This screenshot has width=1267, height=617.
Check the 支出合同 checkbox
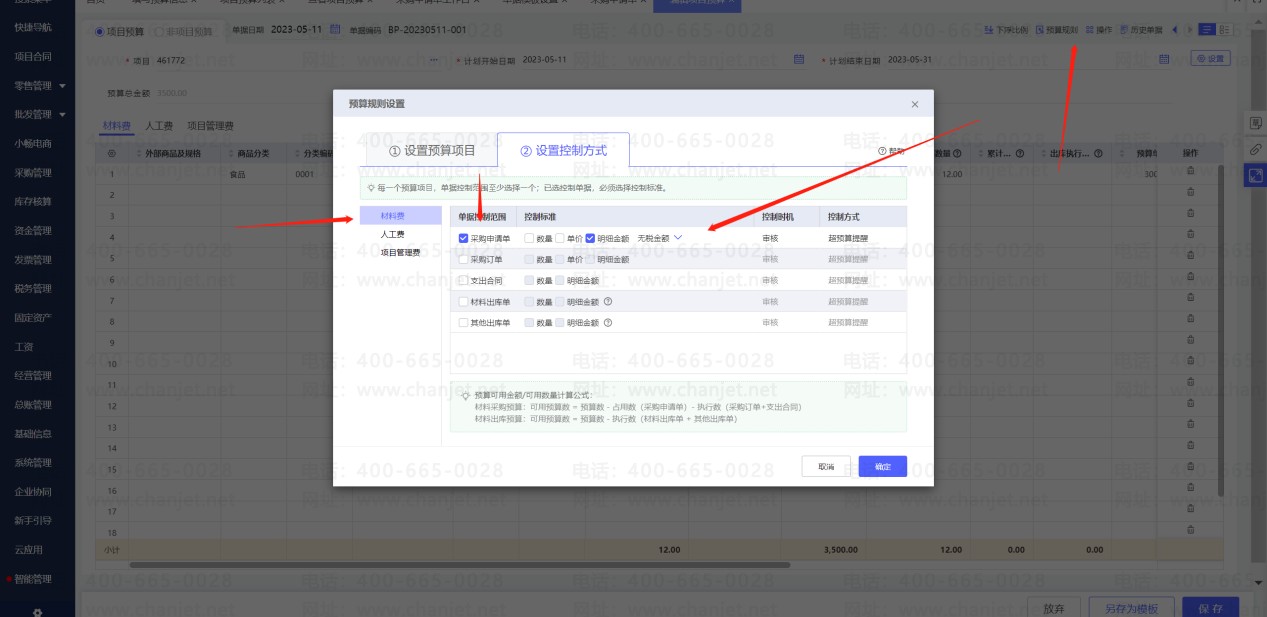coord(463,280)
